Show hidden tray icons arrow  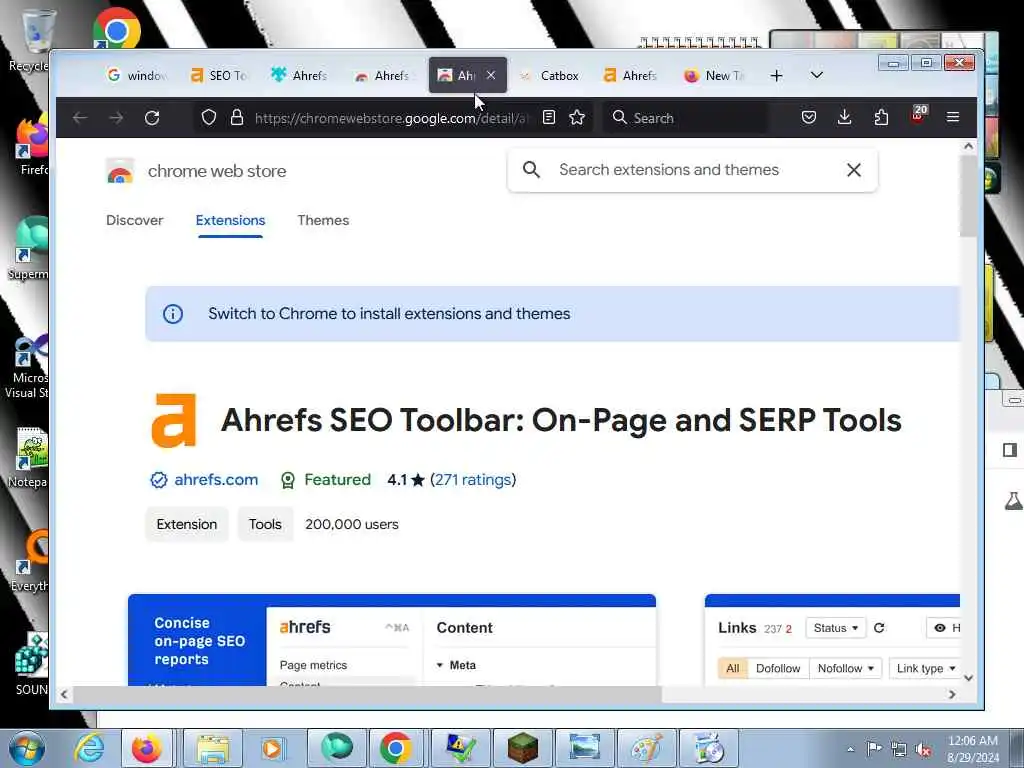point(850,750)
